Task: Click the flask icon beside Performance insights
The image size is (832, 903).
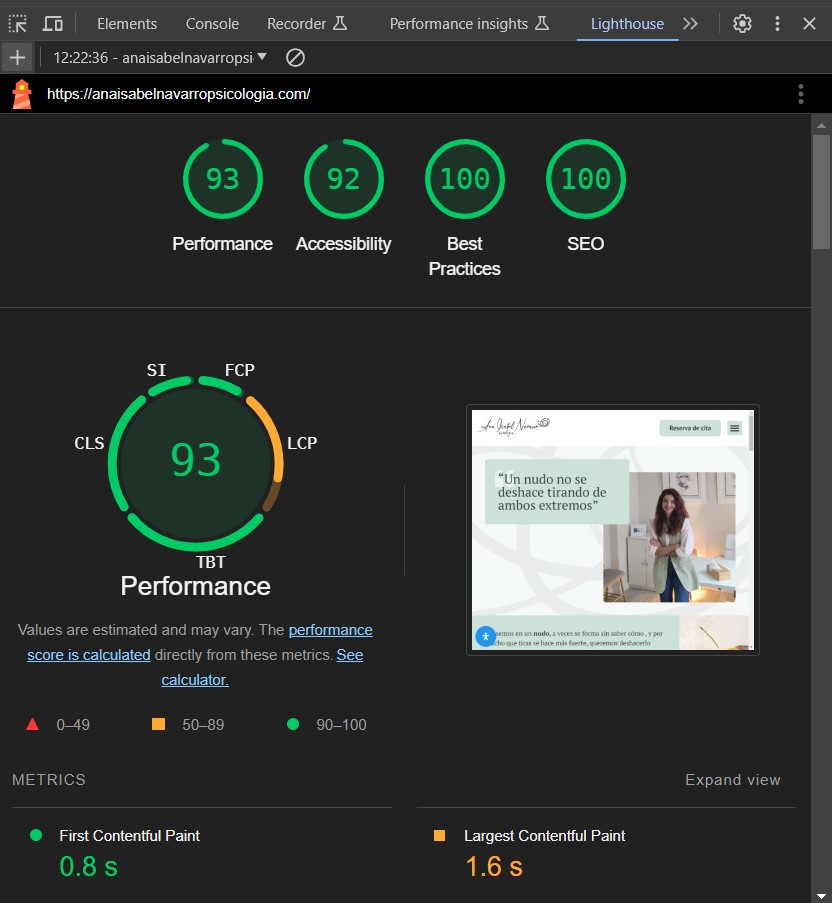Action: (x=541, y=21)
